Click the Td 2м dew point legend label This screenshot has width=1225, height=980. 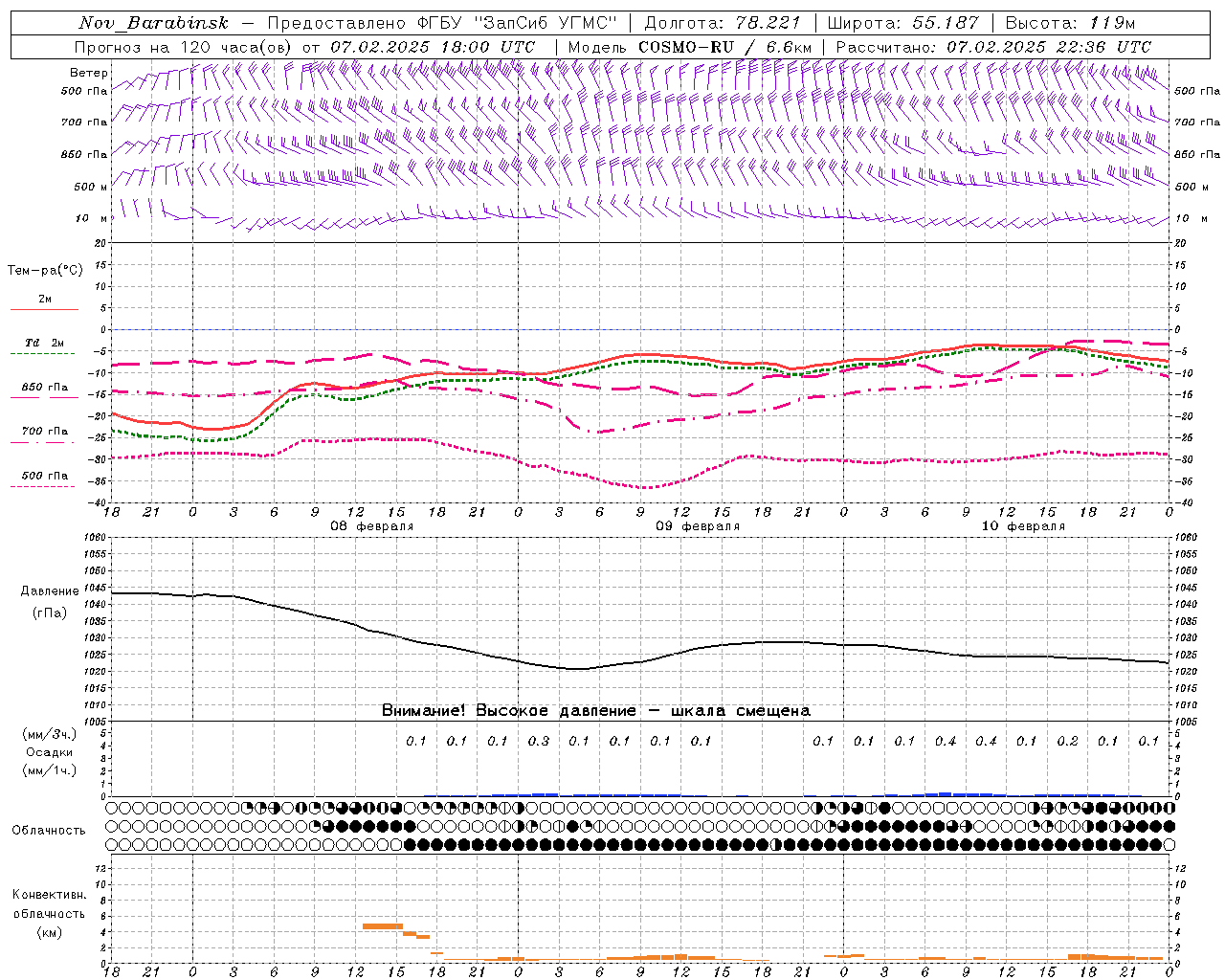pos(45,343)
